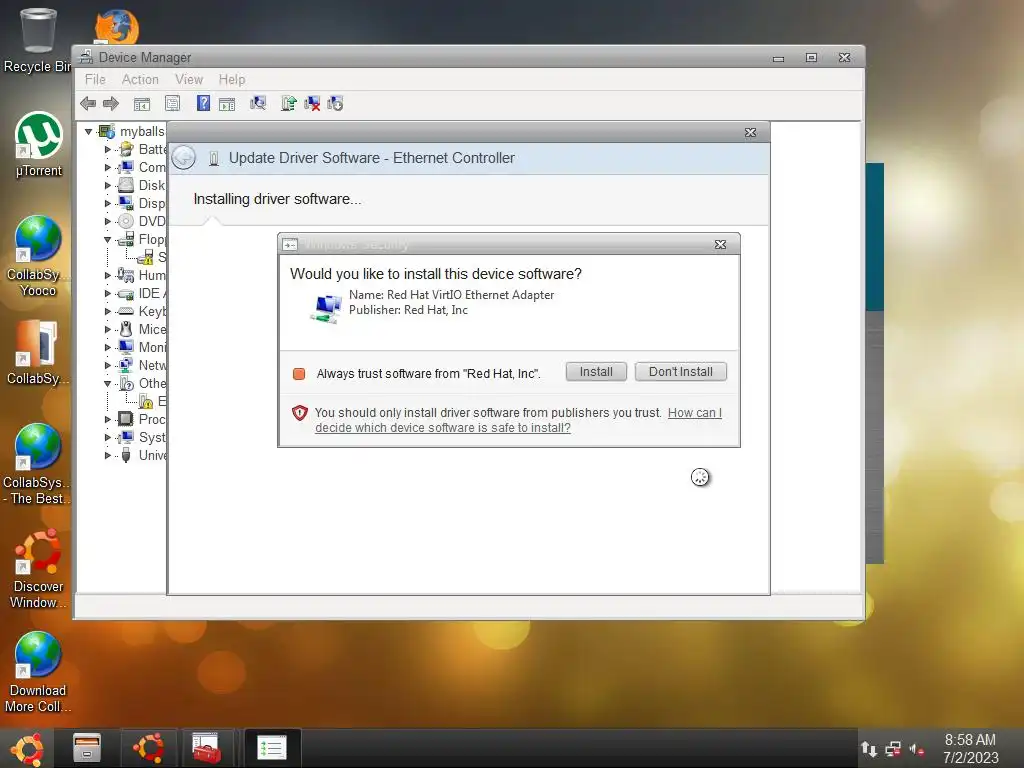
Task: Click the Update Driver Software toolbar icon
Action: click(x=288, y=103)
